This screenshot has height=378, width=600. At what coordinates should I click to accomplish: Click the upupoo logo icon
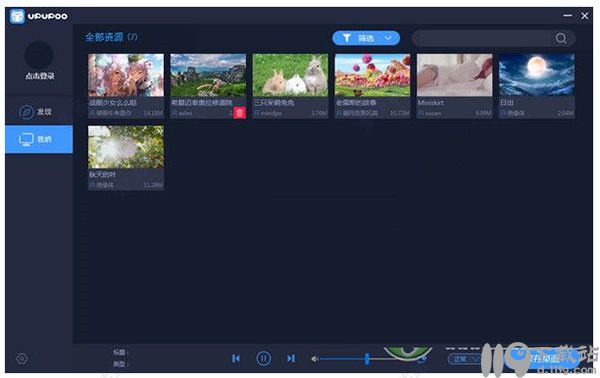click(17, 16)
